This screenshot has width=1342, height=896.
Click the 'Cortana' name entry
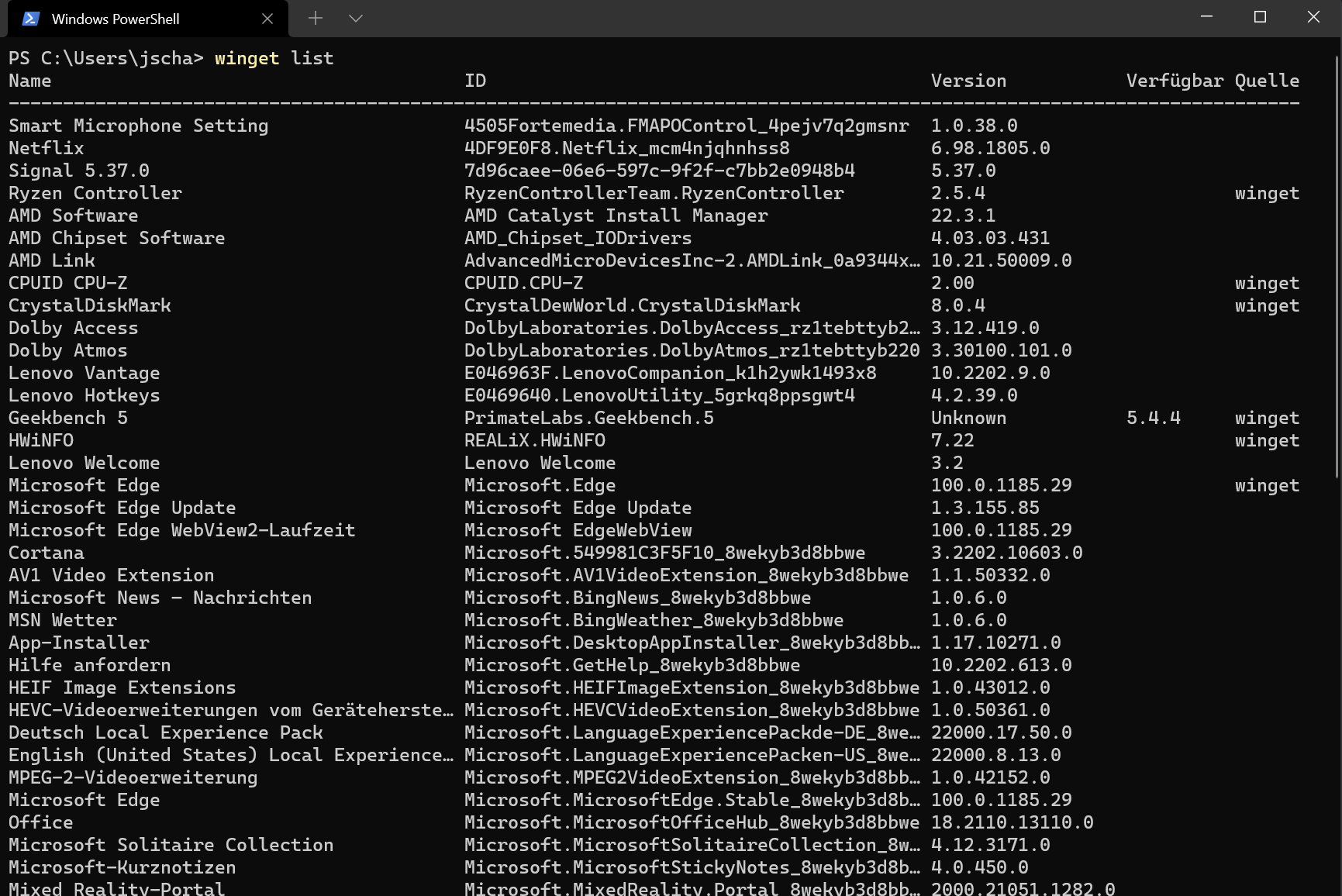click(x=47, y=553)
